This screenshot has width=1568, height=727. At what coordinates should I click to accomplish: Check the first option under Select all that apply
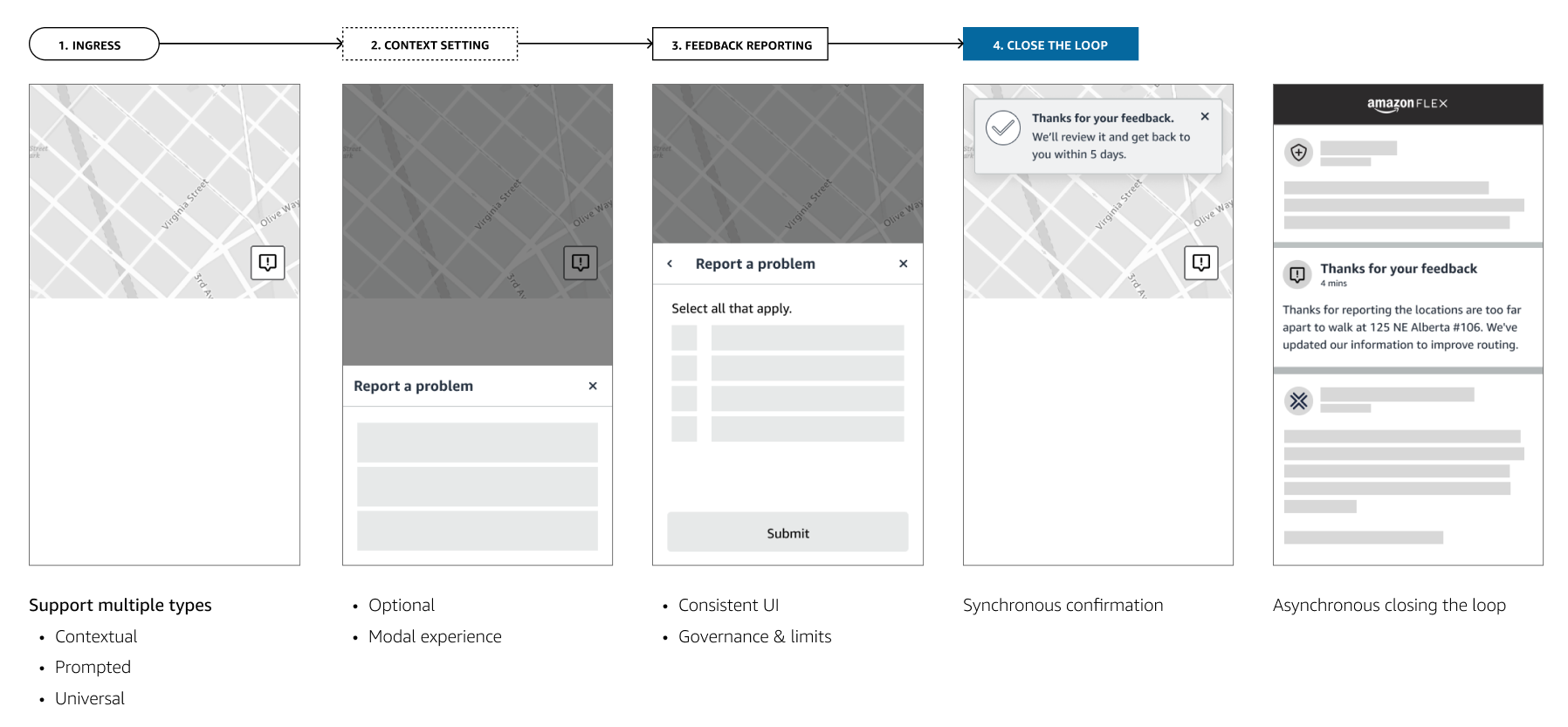(x=684, y=338)
